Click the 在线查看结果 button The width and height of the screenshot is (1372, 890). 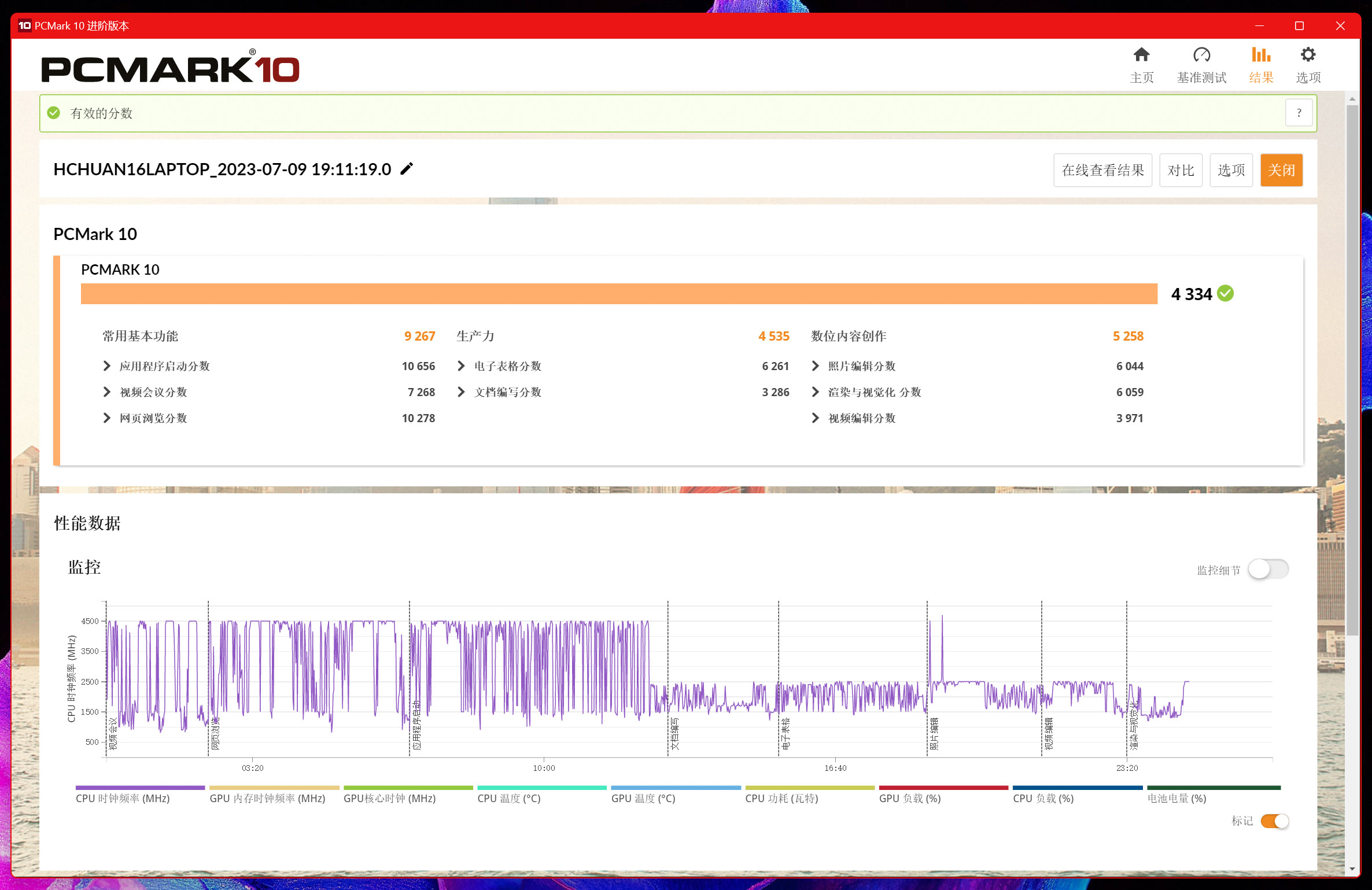(1102, 170)
